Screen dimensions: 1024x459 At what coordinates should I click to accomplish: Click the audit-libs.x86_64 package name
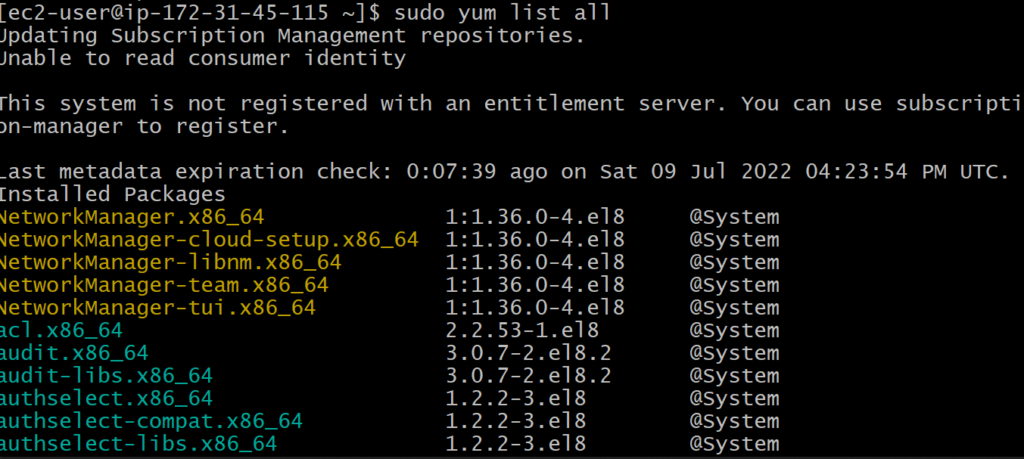coord(106,376)
